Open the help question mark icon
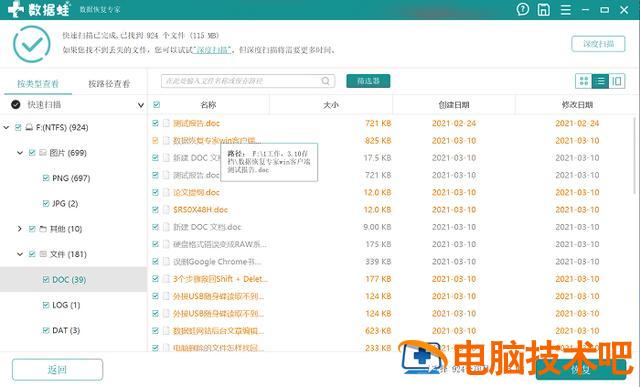The height and width of the screenshot is (387, 640). [522, 9]
